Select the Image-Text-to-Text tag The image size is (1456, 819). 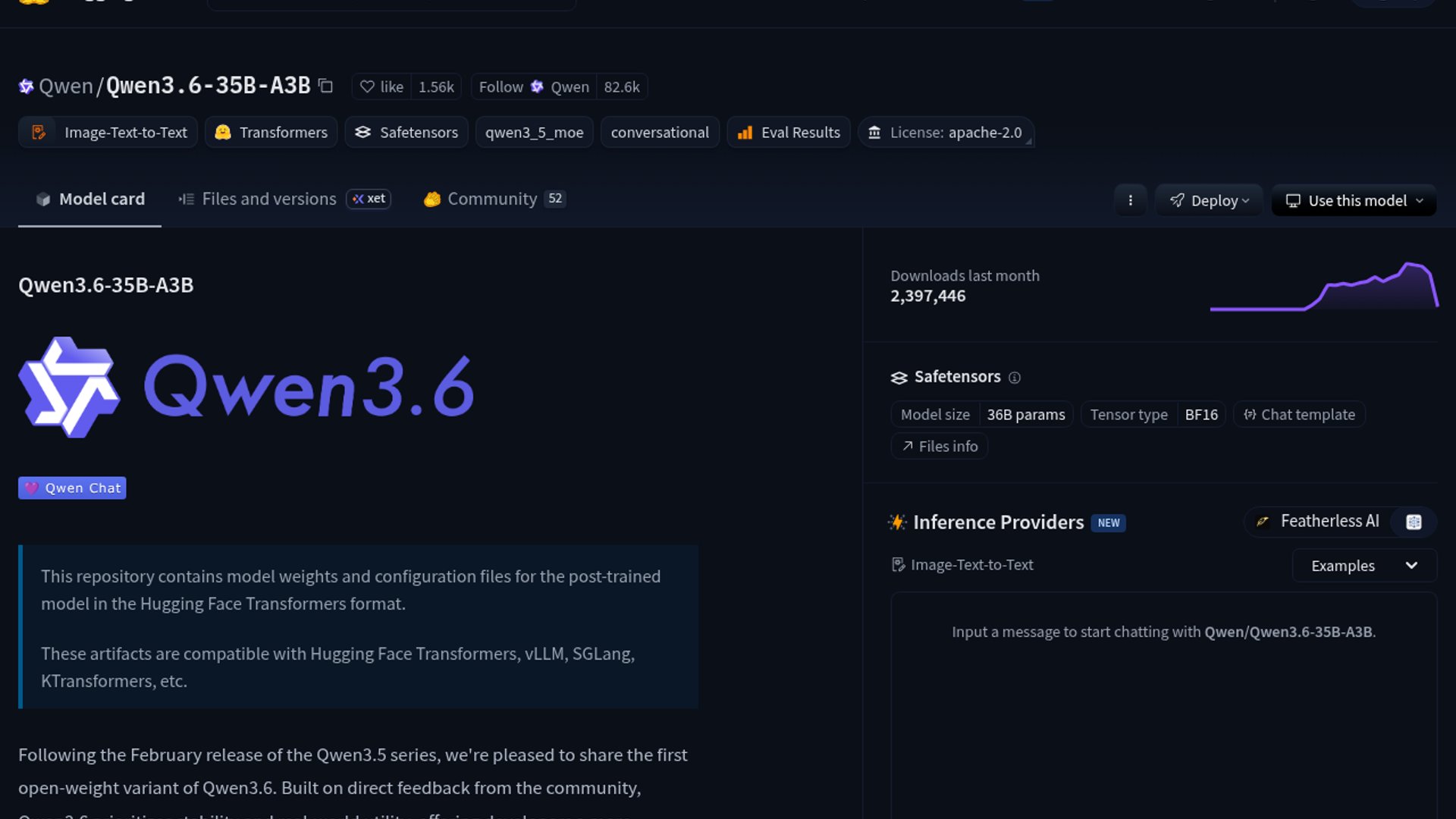(108, 132)
